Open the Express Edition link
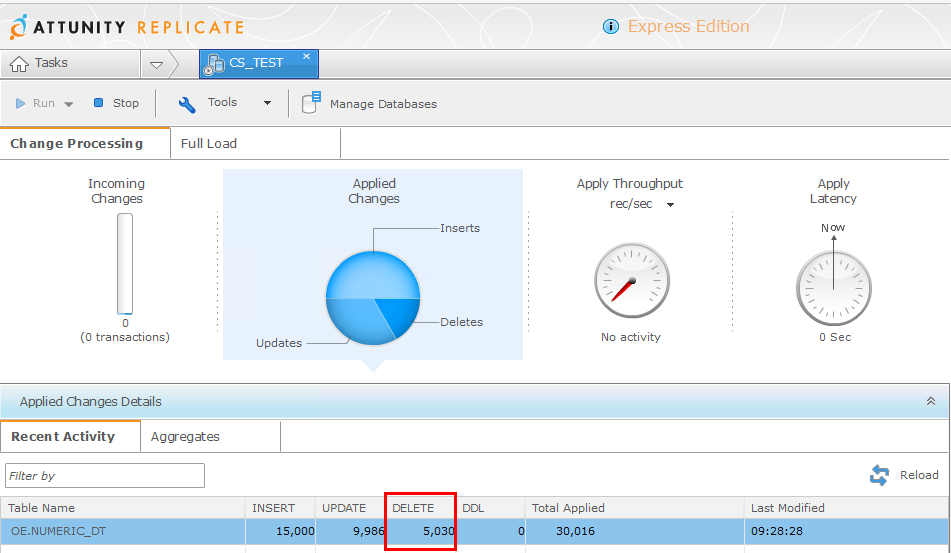Viewport: 951px width, 553px height. [688, 27]
